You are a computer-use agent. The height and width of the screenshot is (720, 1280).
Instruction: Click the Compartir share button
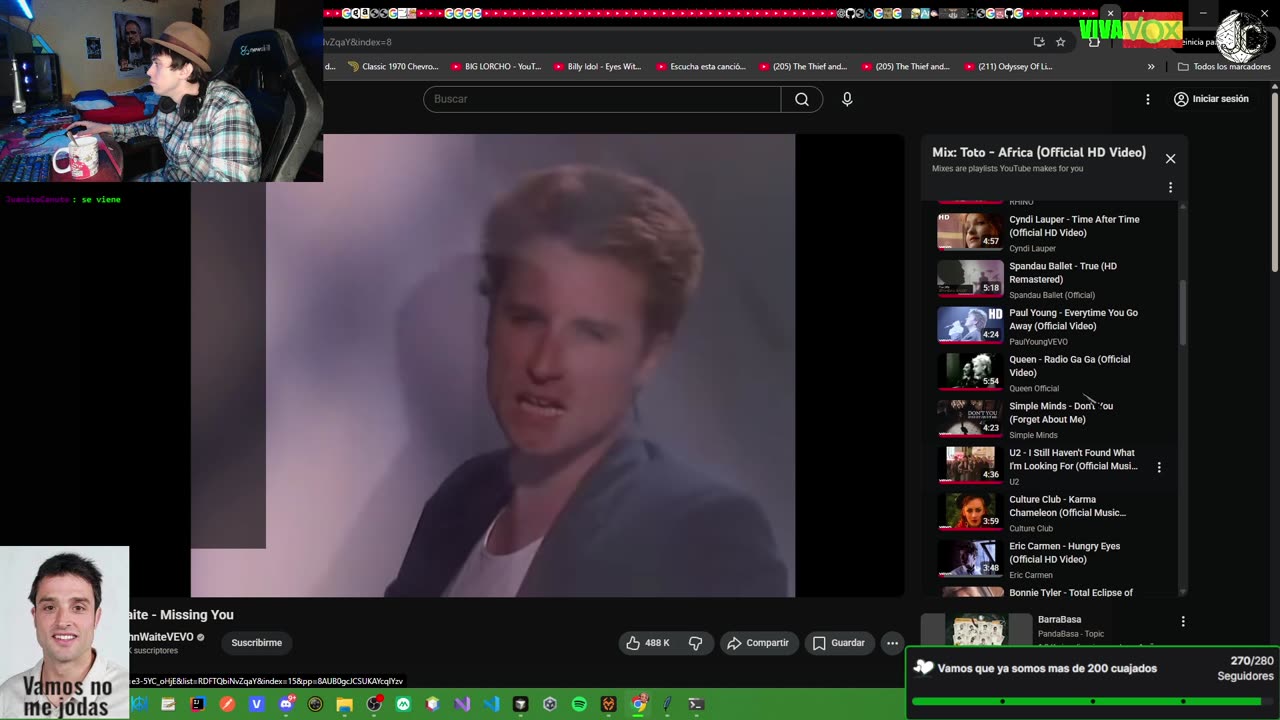758,643
